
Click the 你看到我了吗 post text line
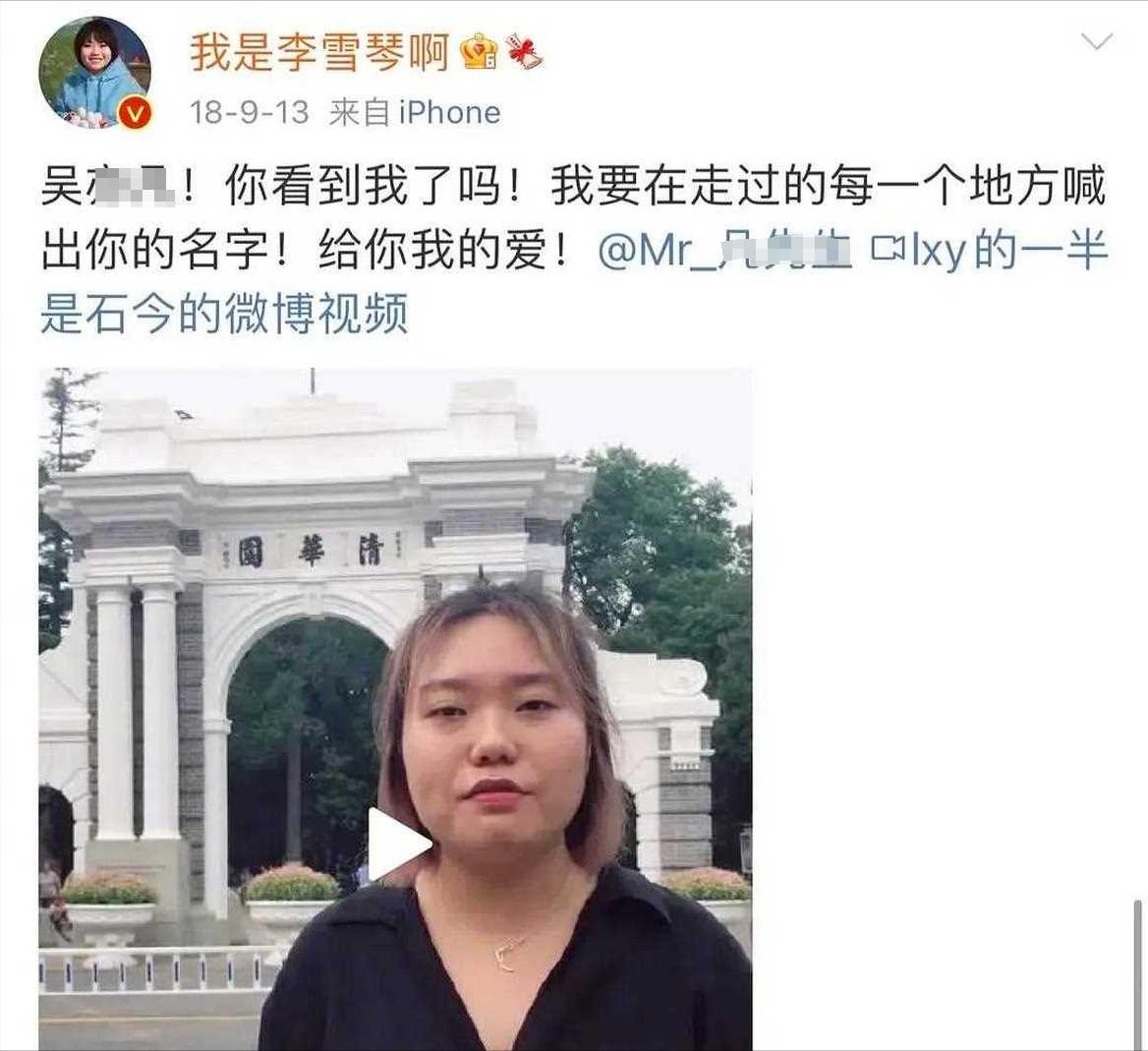click(574, 185)
